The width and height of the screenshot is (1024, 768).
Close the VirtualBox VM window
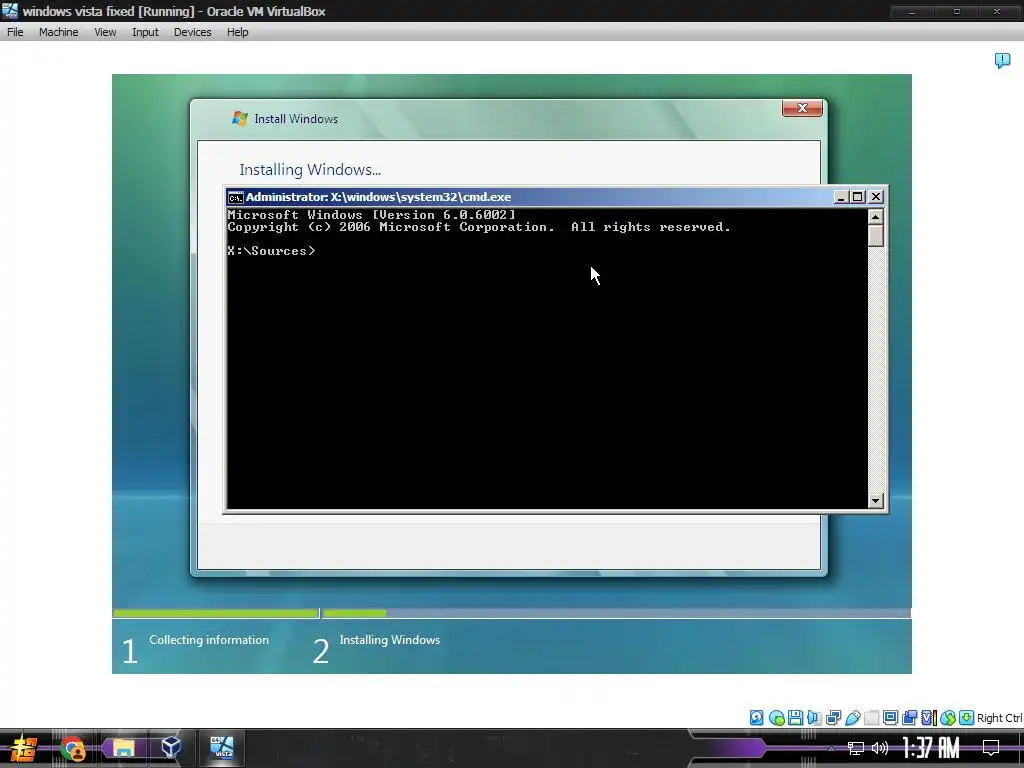pyautogui.click(x=997, y=11)
